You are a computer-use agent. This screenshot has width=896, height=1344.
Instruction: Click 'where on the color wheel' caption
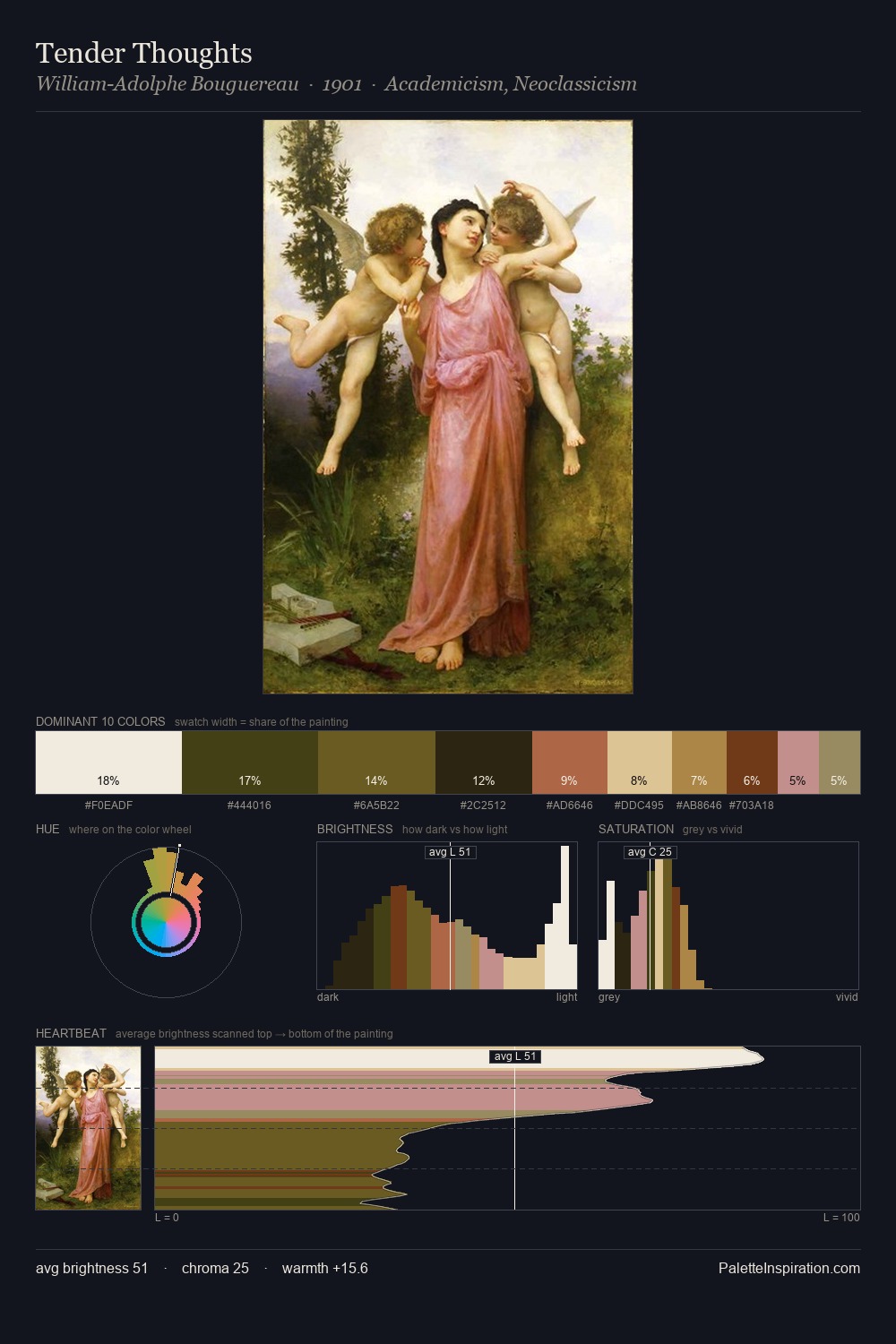click(130, 829)
